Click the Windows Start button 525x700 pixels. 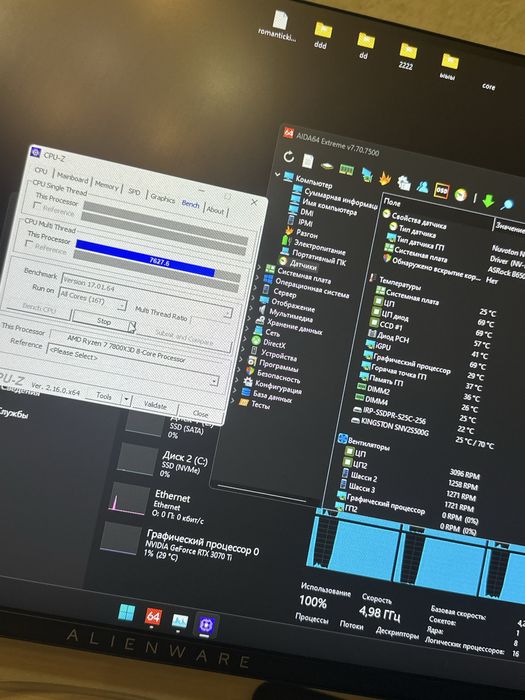[126, 612]
